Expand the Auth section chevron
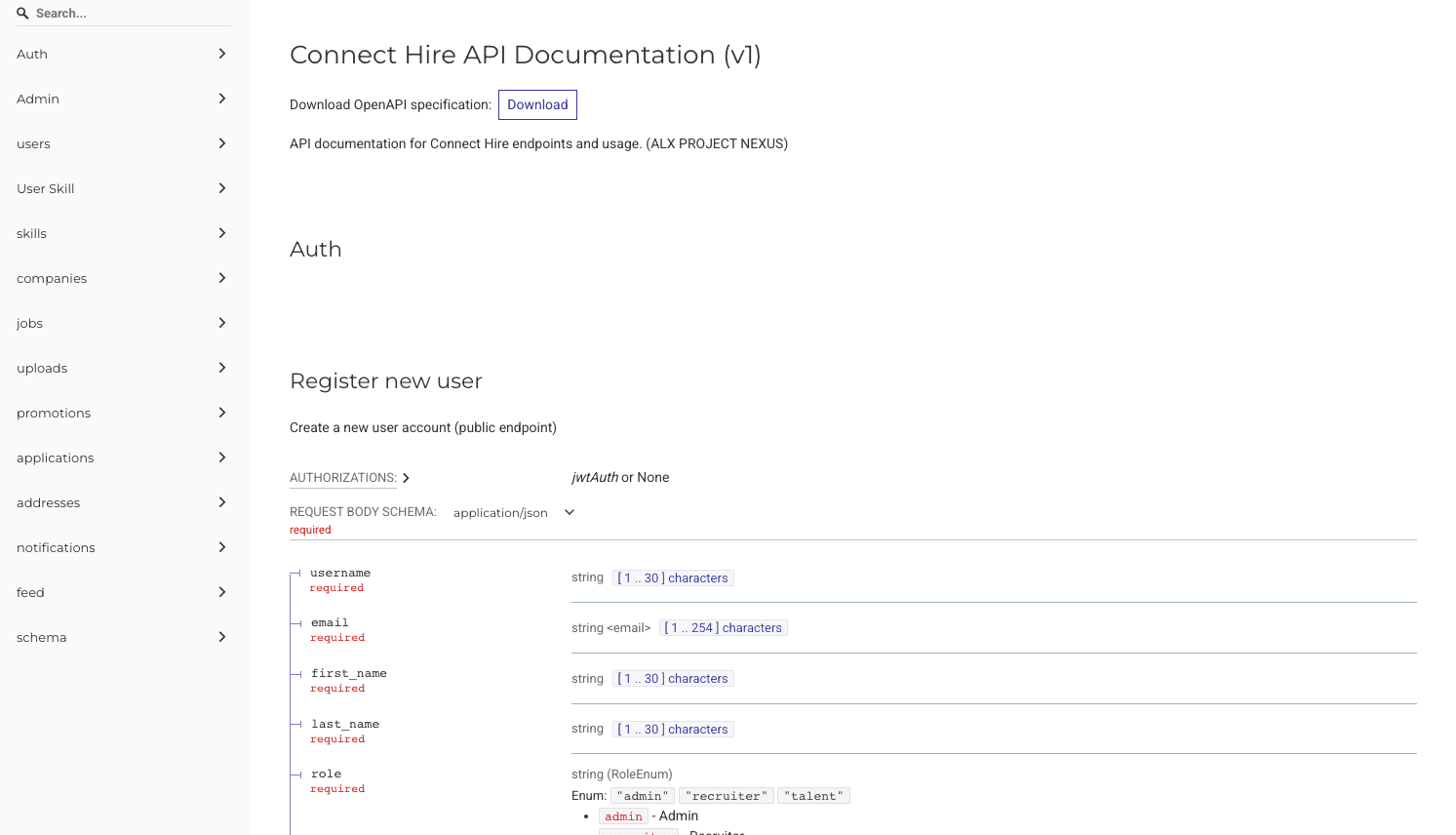 tap(222, 54)
